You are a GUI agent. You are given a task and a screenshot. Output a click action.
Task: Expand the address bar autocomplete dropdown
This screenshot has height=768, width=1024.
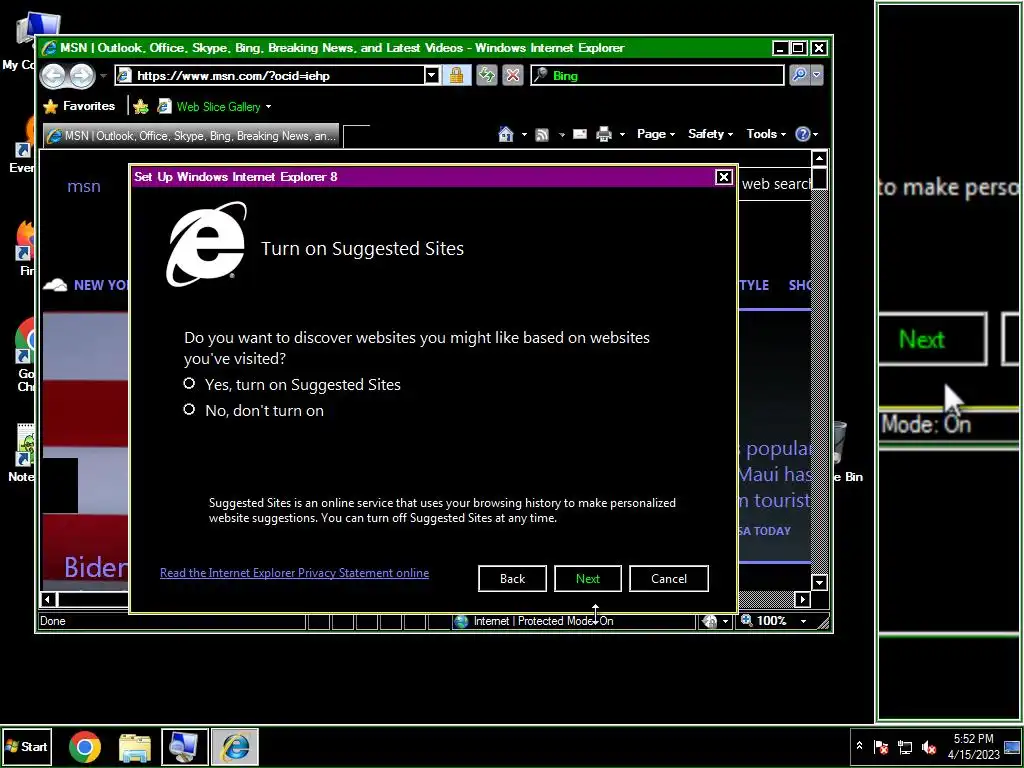coord(432,76)
